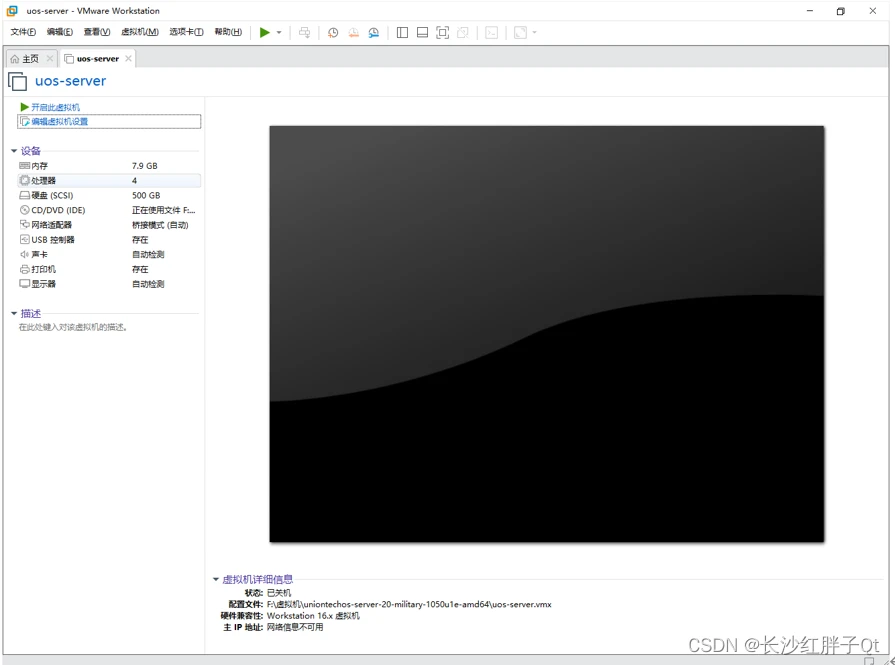Open the 虚拟机 menu
895x665 pixels.
139,32
